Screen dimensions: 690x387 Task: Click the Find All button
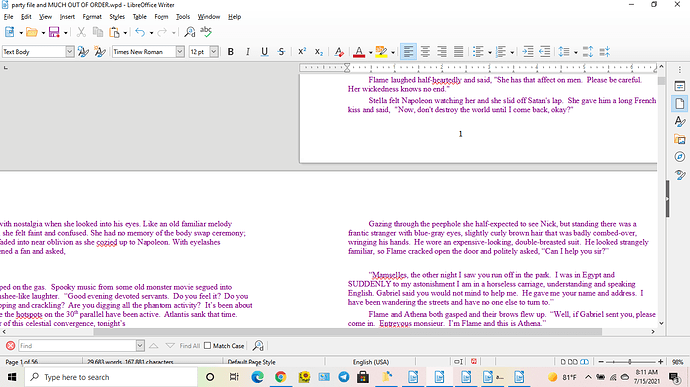coord(190,346)
